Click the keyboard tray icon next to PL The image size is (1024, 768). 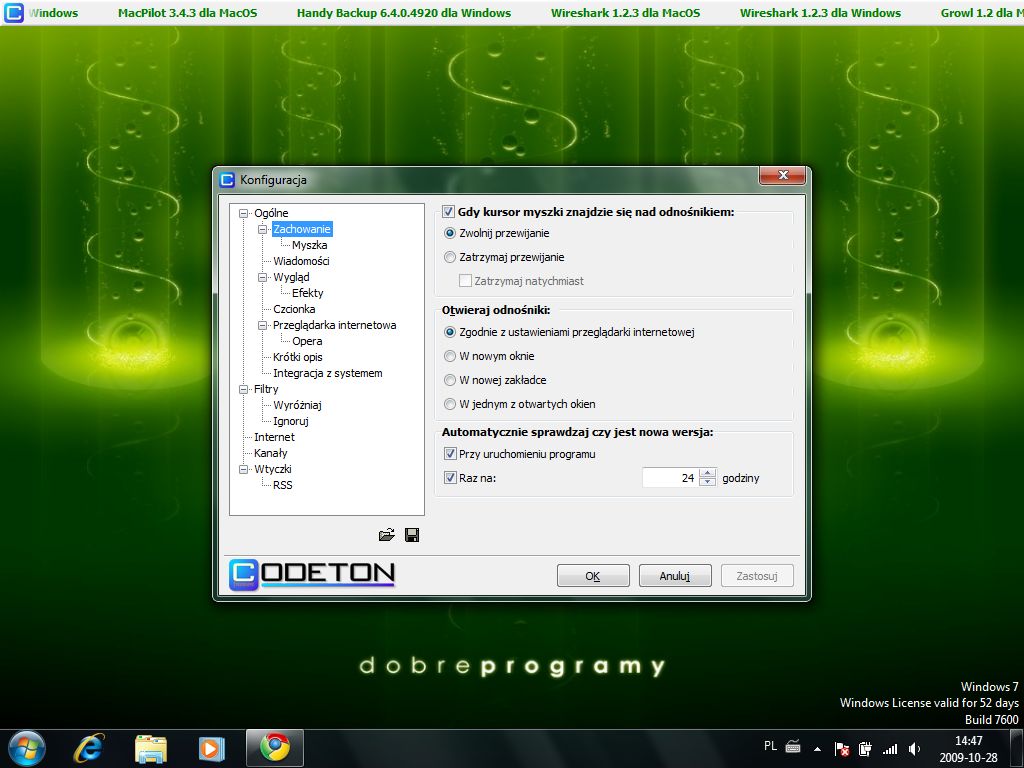tap(793, 746)
